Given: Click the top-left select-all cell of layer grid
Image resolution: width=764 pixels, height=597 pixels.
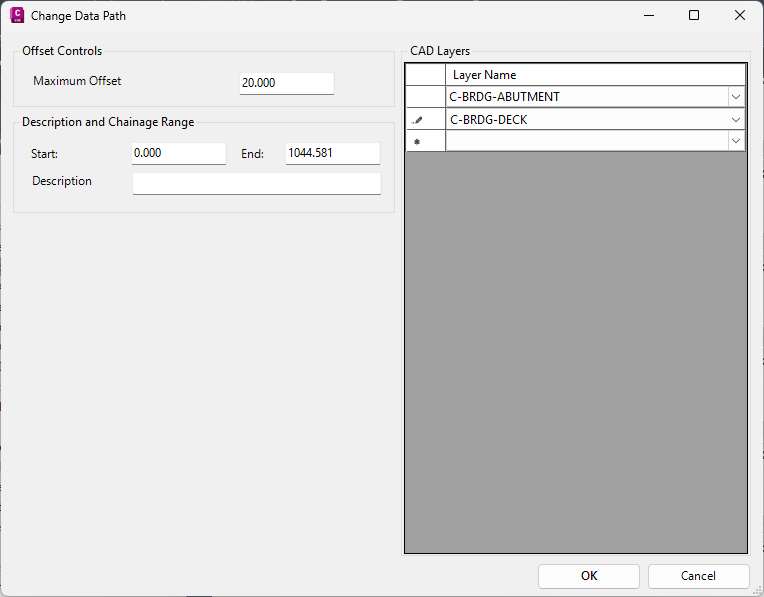Looking at the screenshot, I should [425, 75].
